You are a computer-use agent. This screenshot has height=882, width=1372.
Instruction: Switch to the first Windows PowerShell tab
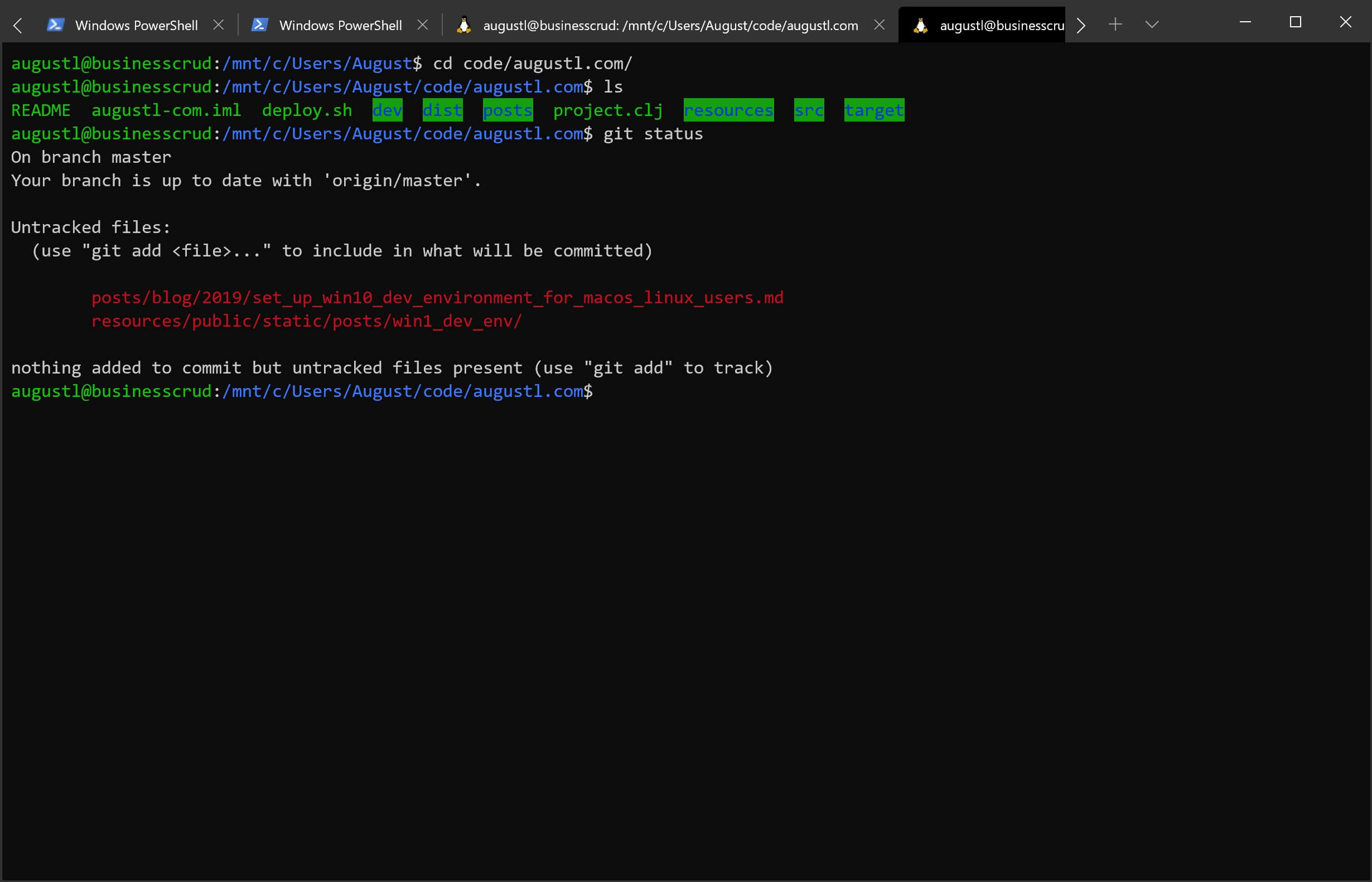pyautogui.click(x=136, y=25)
